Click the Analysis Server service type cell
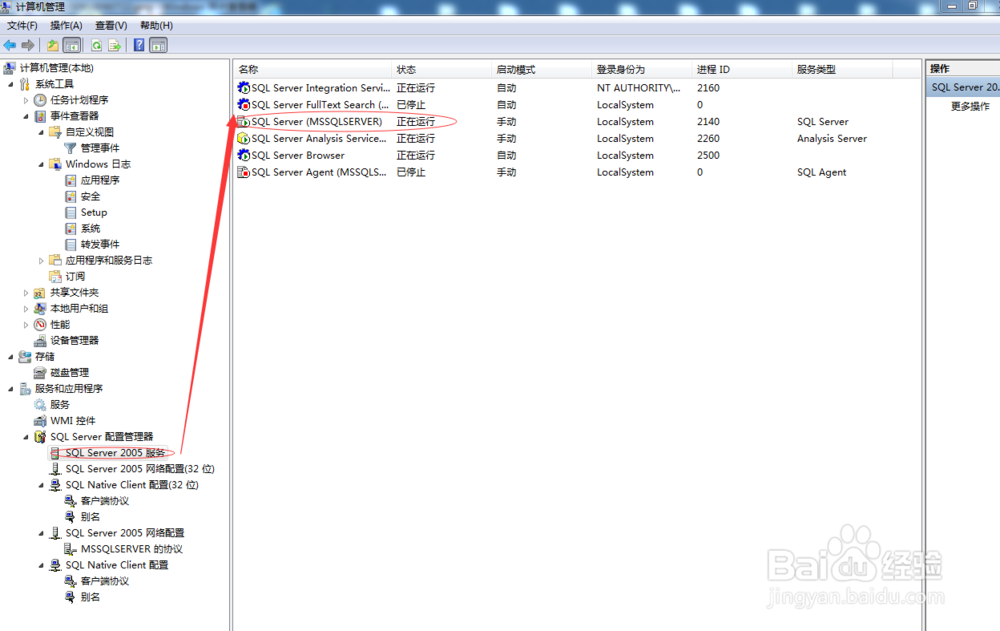 pyautogui.click(x=832, y=138)
